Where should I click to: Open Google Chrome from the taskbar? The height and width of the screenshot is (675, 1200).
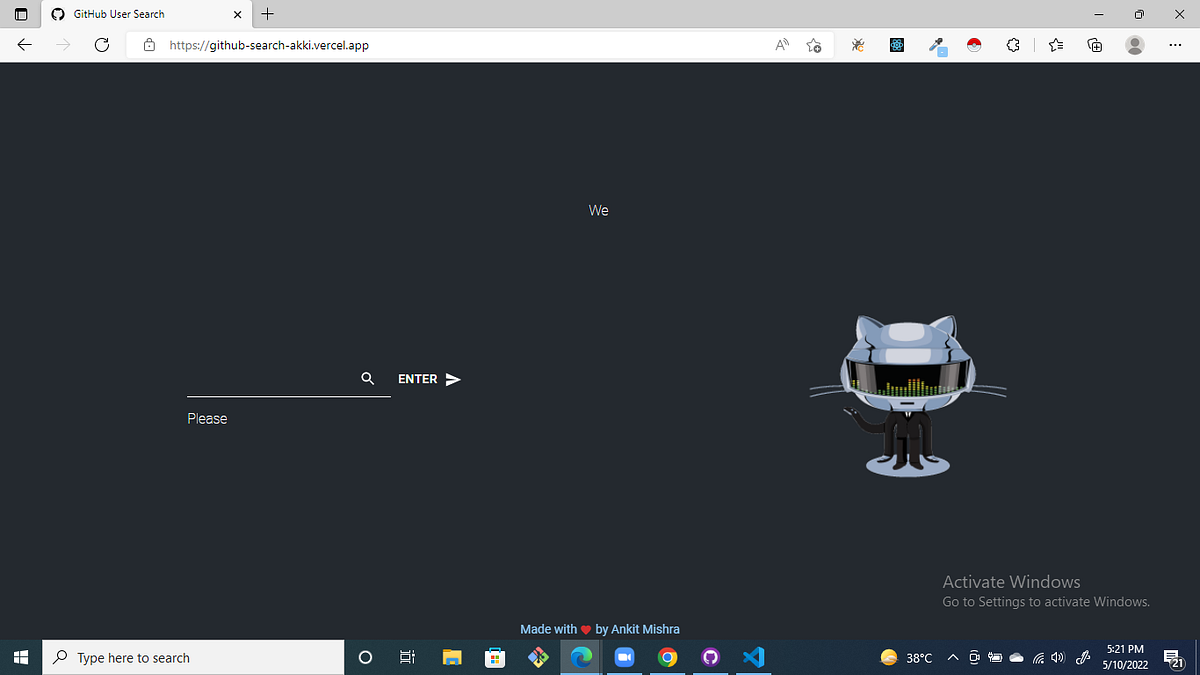[668, 657]
